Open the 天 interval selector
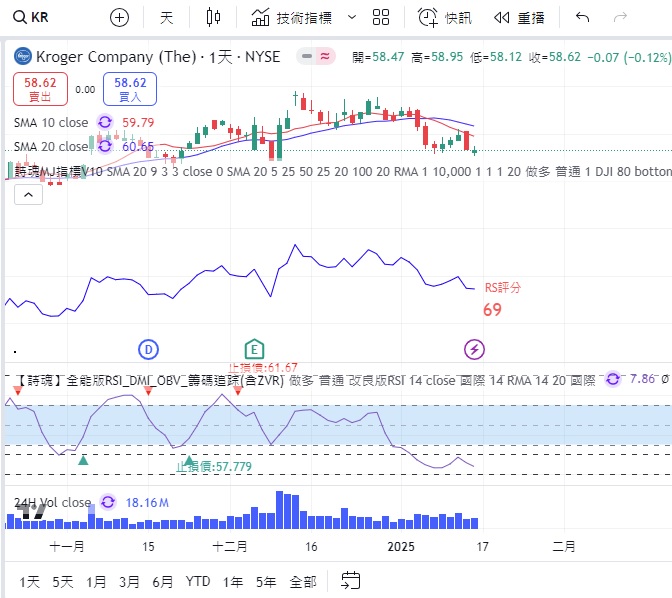 pyautogui.click(x=166, y=18)
